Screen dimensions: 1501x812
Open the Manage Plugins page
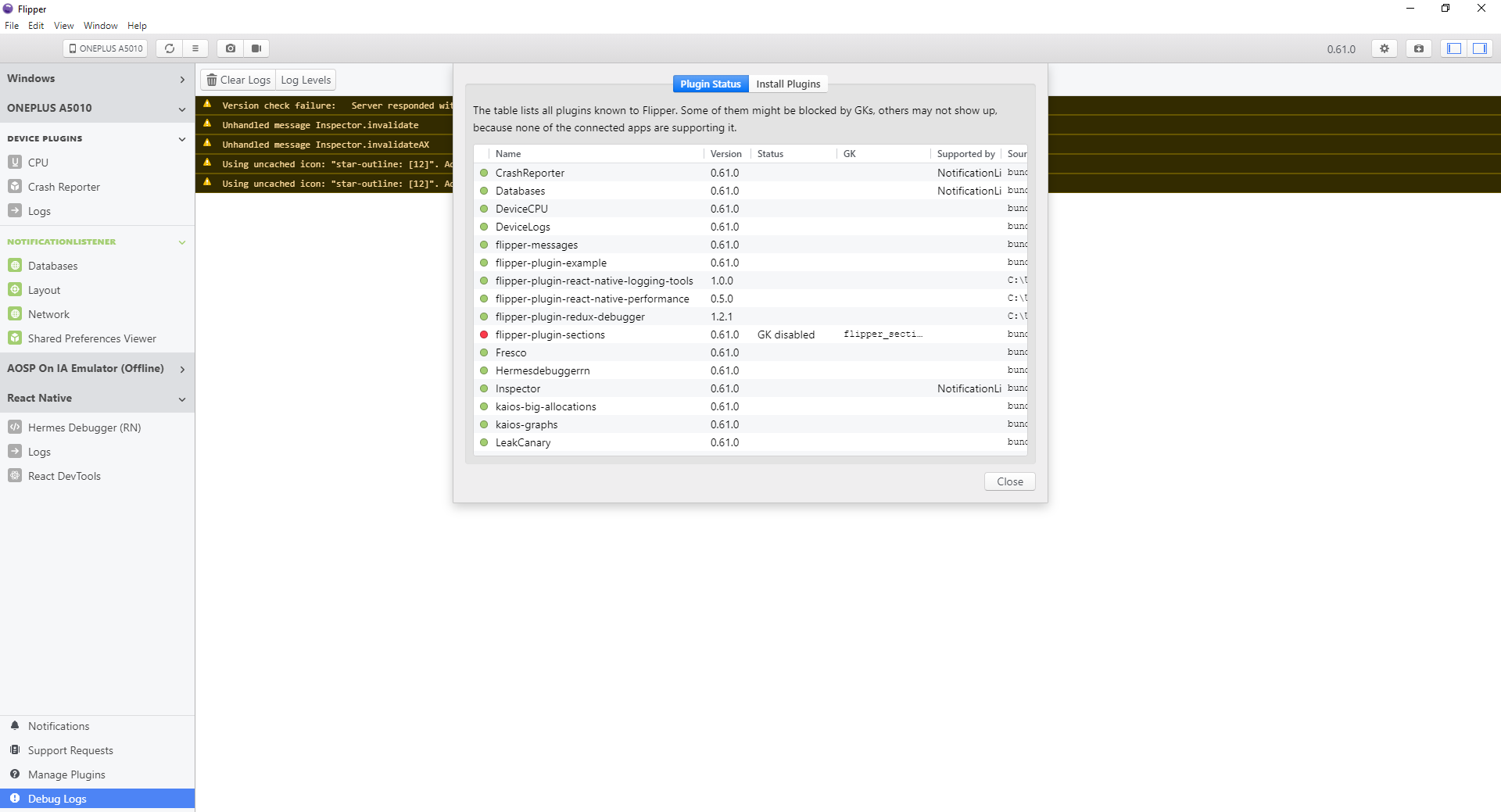coord(66,774)
